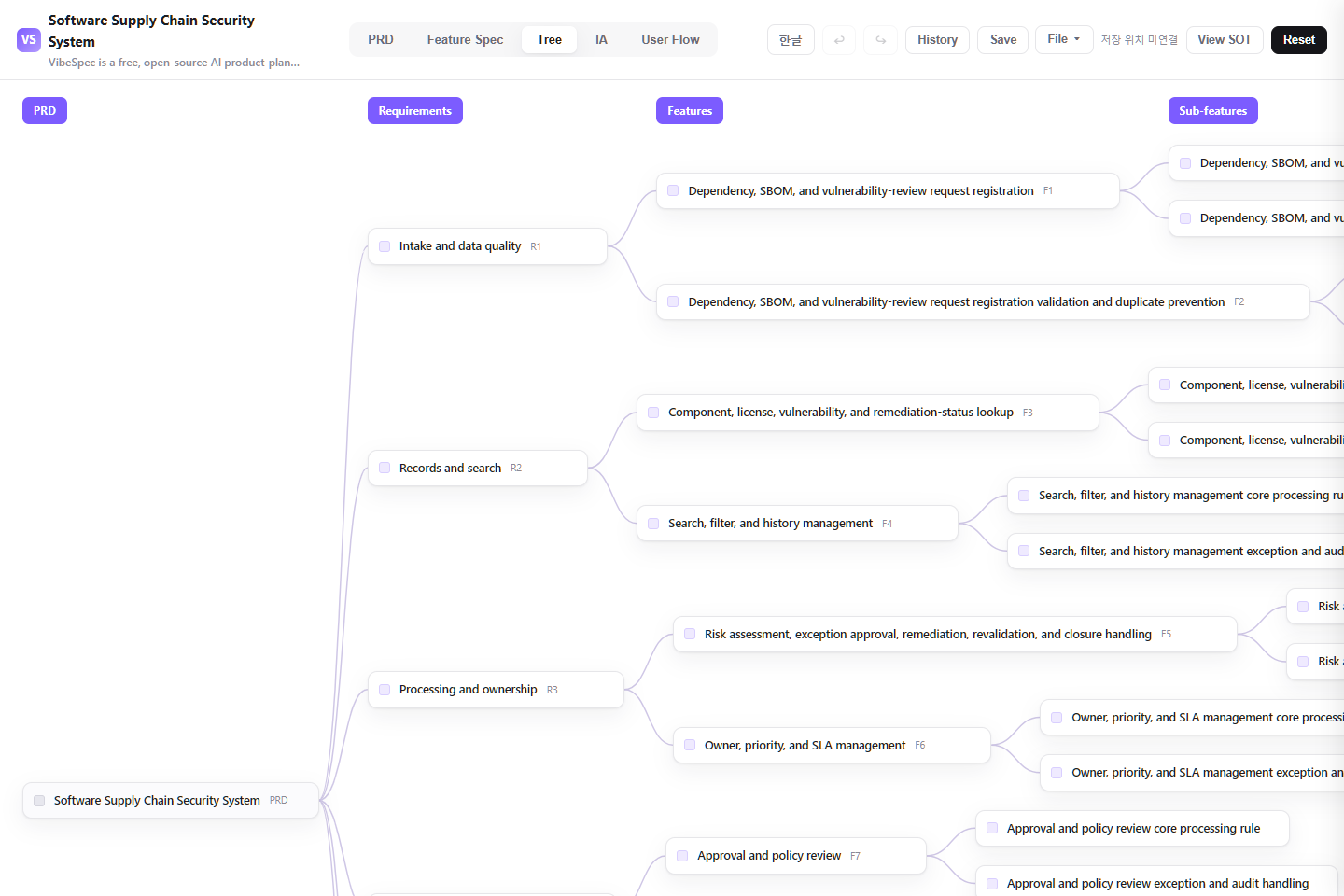Check the Processing and ownership checkbox
Viewport: 1344px width, 896px height.
pyautogui.click(x=385, y=690)
